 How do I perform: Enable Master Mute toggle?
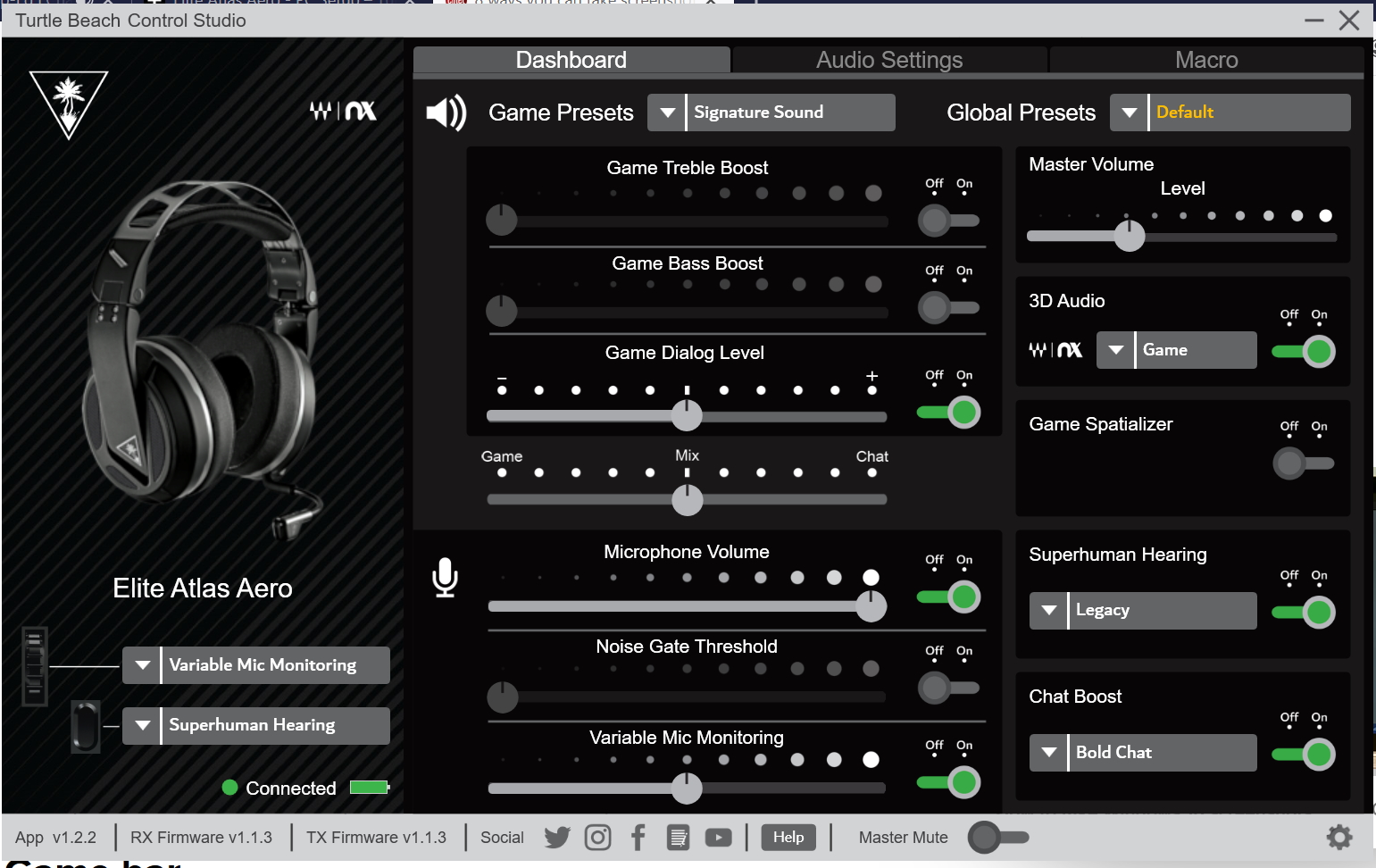click(x=999, y=838)
